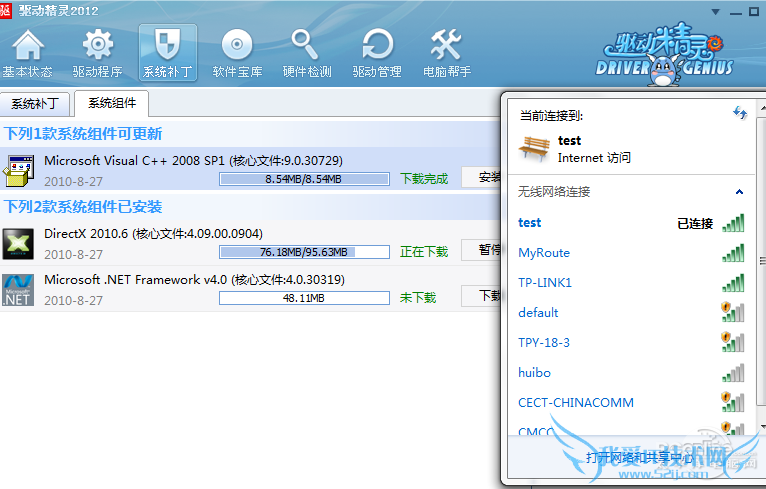The image size is (766, 489).
Task: Click shielded signal icon of CECT-CHINACOMM
Action: point(733,402)
